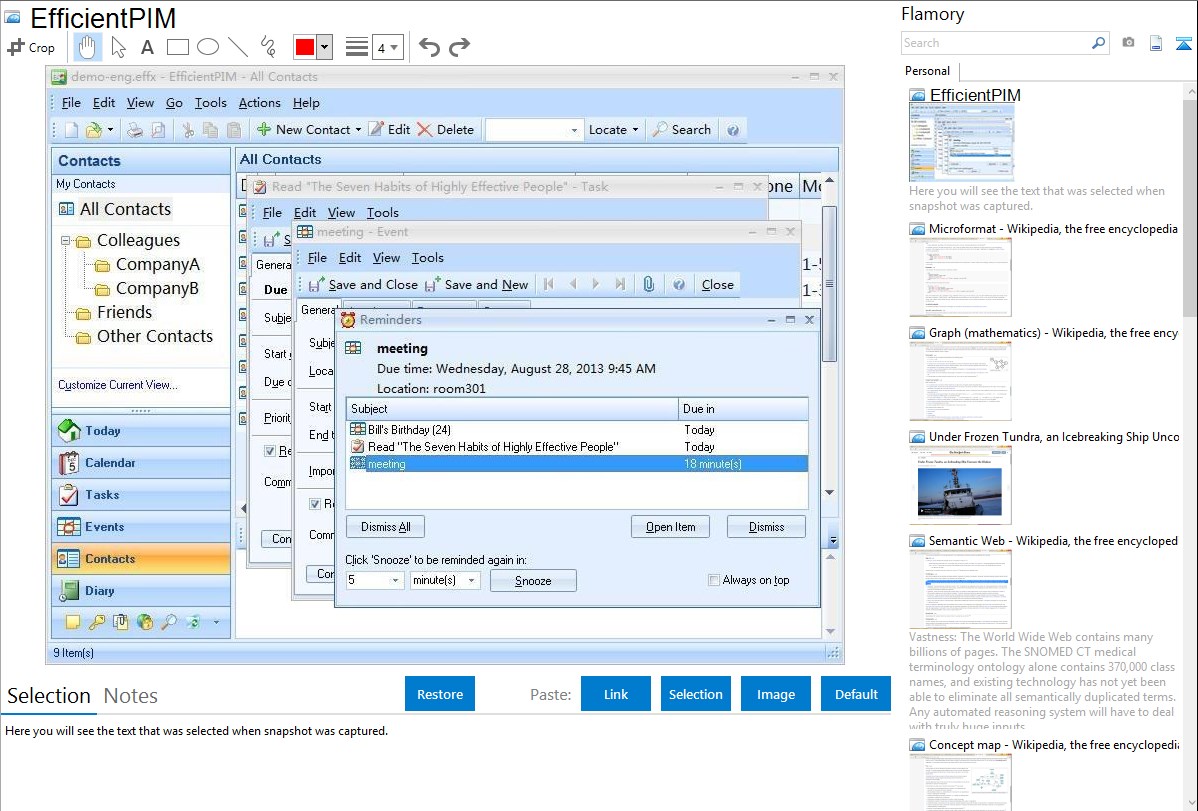This screenshot has height=811, width=1198.
Task: Pick the rectangle shape tool
Action: pos(177,47)
